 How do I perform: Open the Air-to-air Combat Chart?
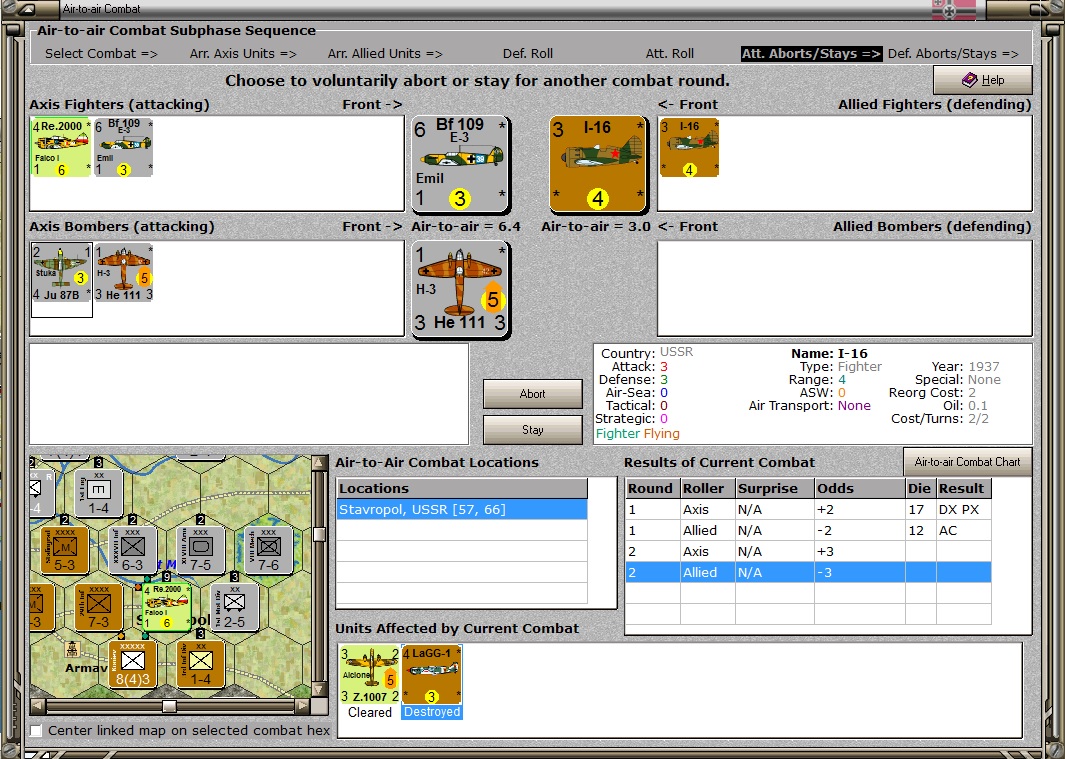pyautogui.click(x=967, y=462)
